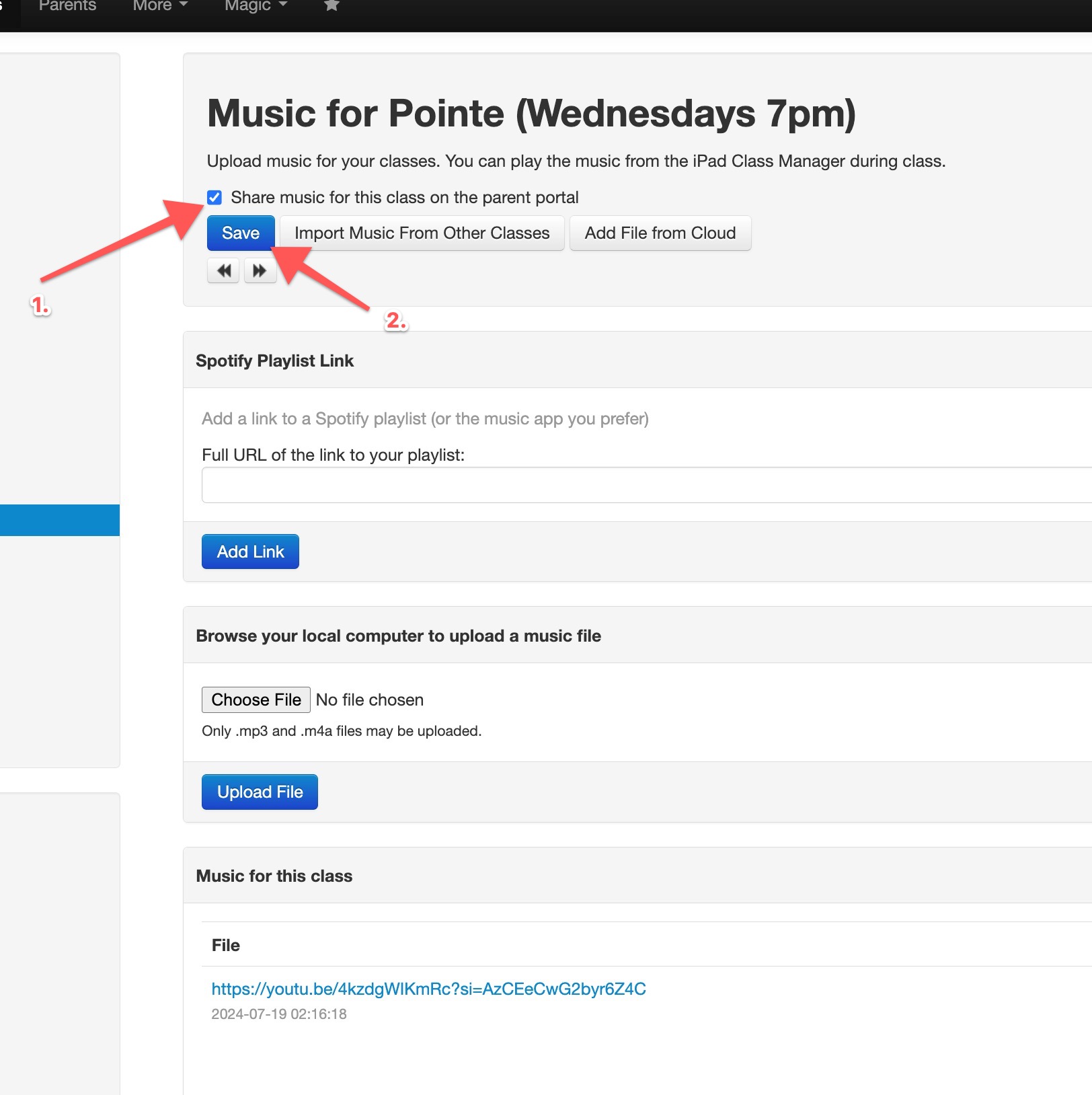Open the More dropdown menu
The height and width of the screenshot is (1095, 1092).
[x=160, y=6]
